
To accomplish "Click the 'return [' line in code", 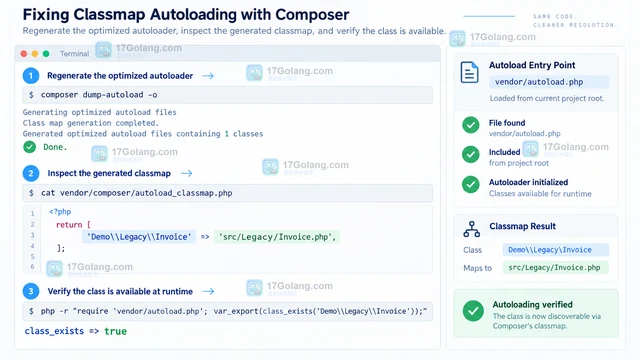I will [x=73, y=225].
